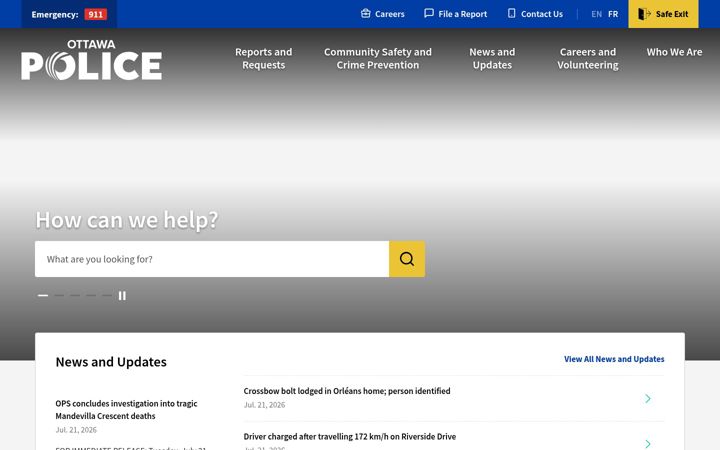Select the fourth carousel slide indicator
Image resolution: width=720 pixels, height=450 pixels.
tap(91, 295)
